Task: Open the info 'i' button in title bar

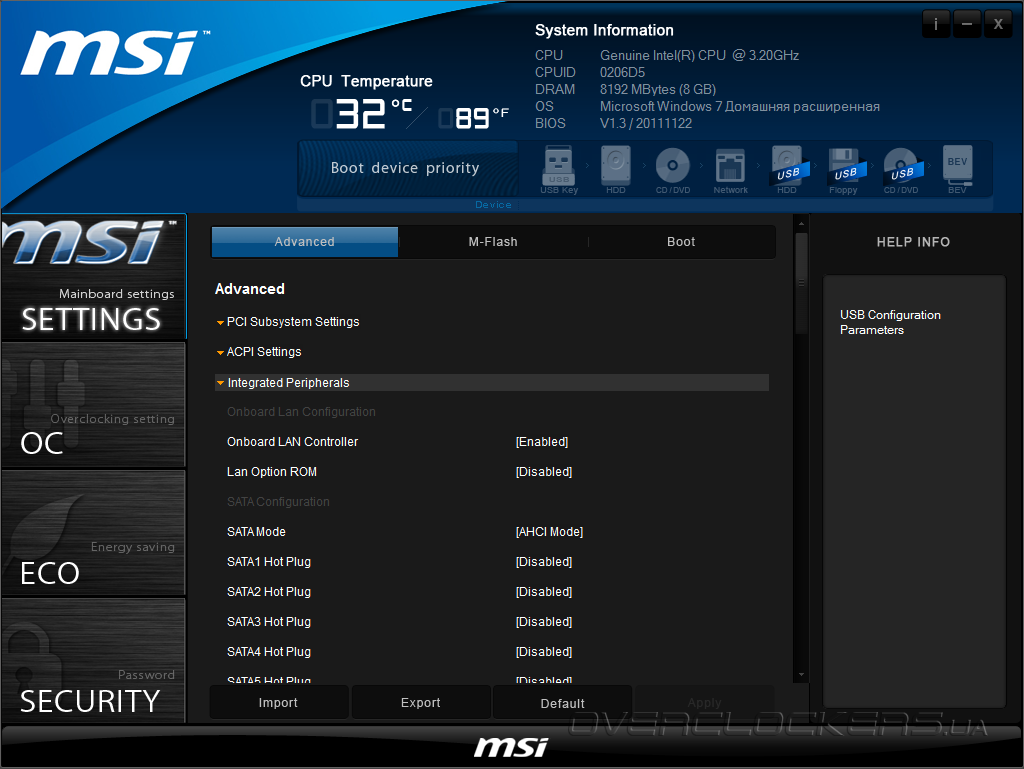Action: coord(936,25)
